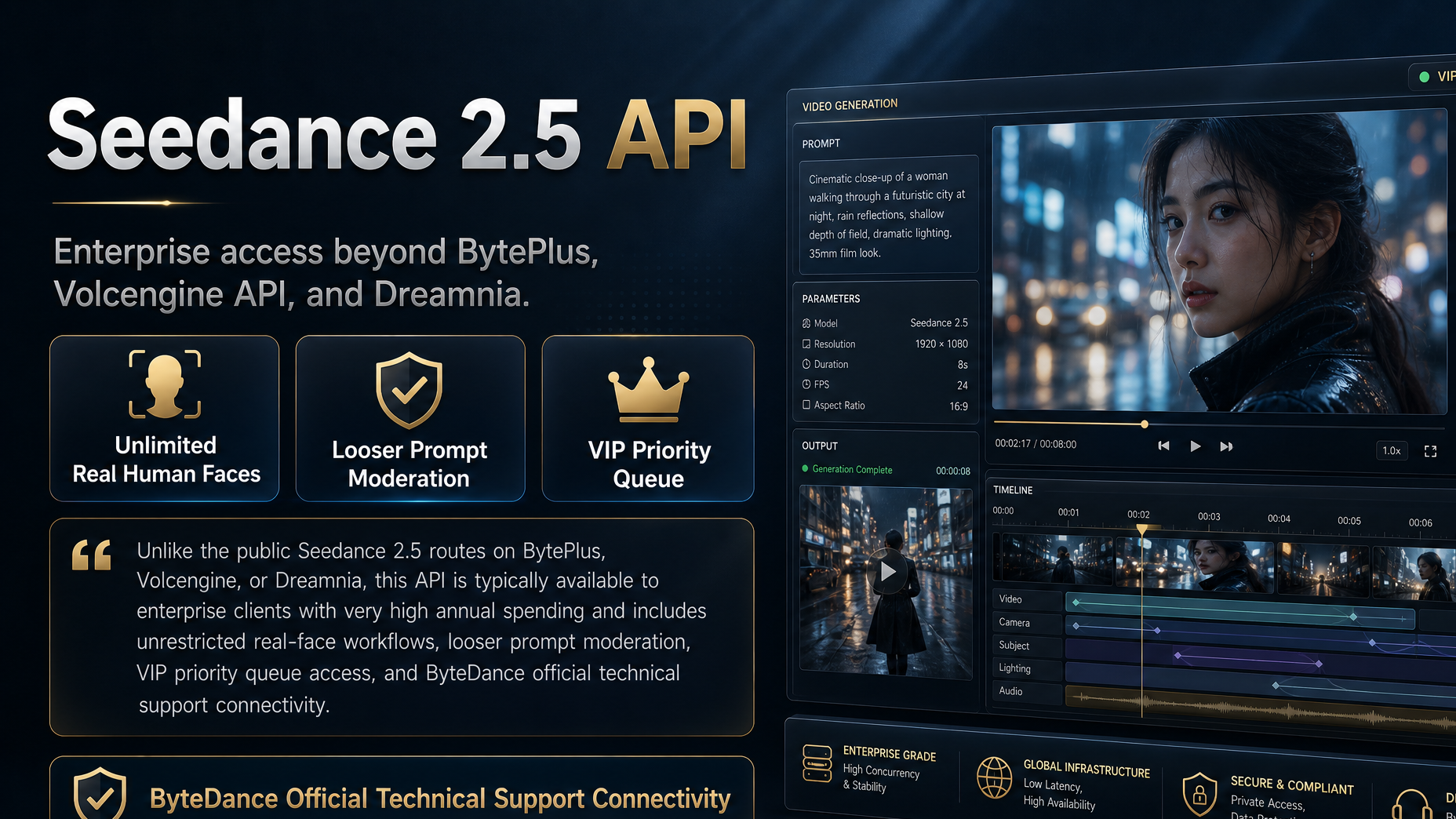Click the lock shield icon for Secure & Compliant

pyautogui.click(x=1199, y=794)
